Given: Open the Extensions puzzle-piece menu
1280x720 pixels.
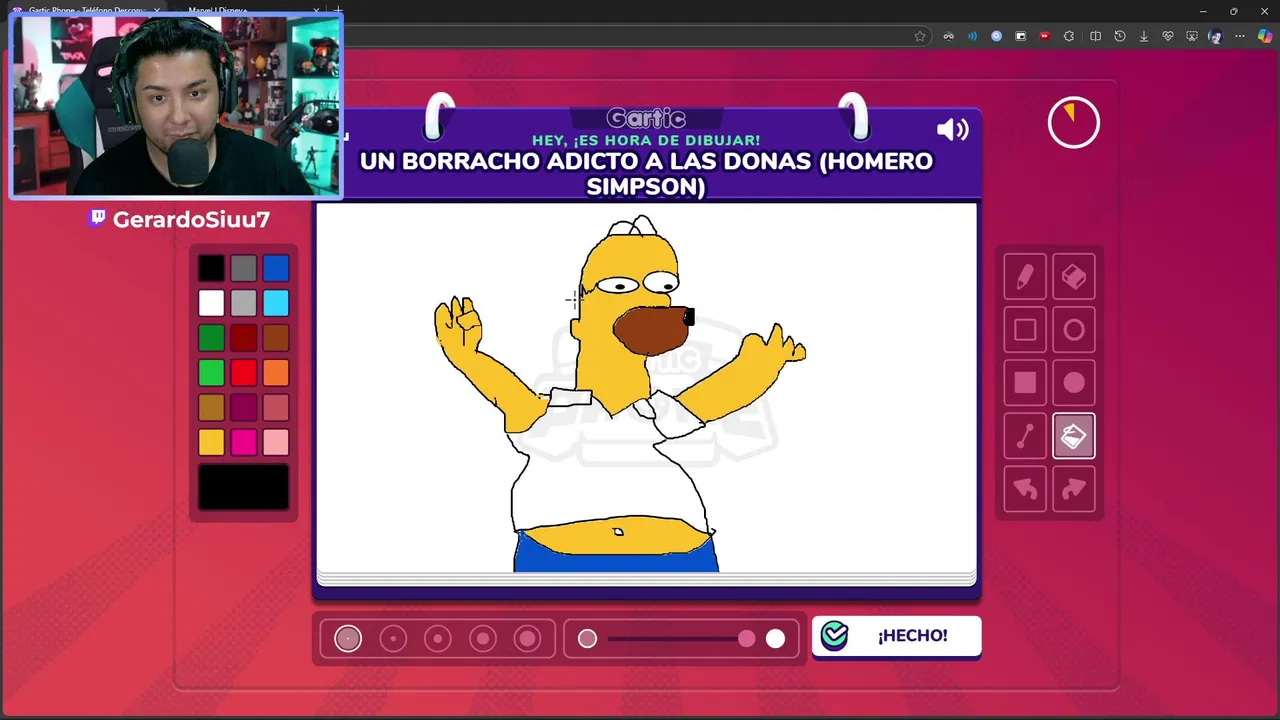Looking at the screenshot, I should pyautogui.click(x=1069, y=36).
